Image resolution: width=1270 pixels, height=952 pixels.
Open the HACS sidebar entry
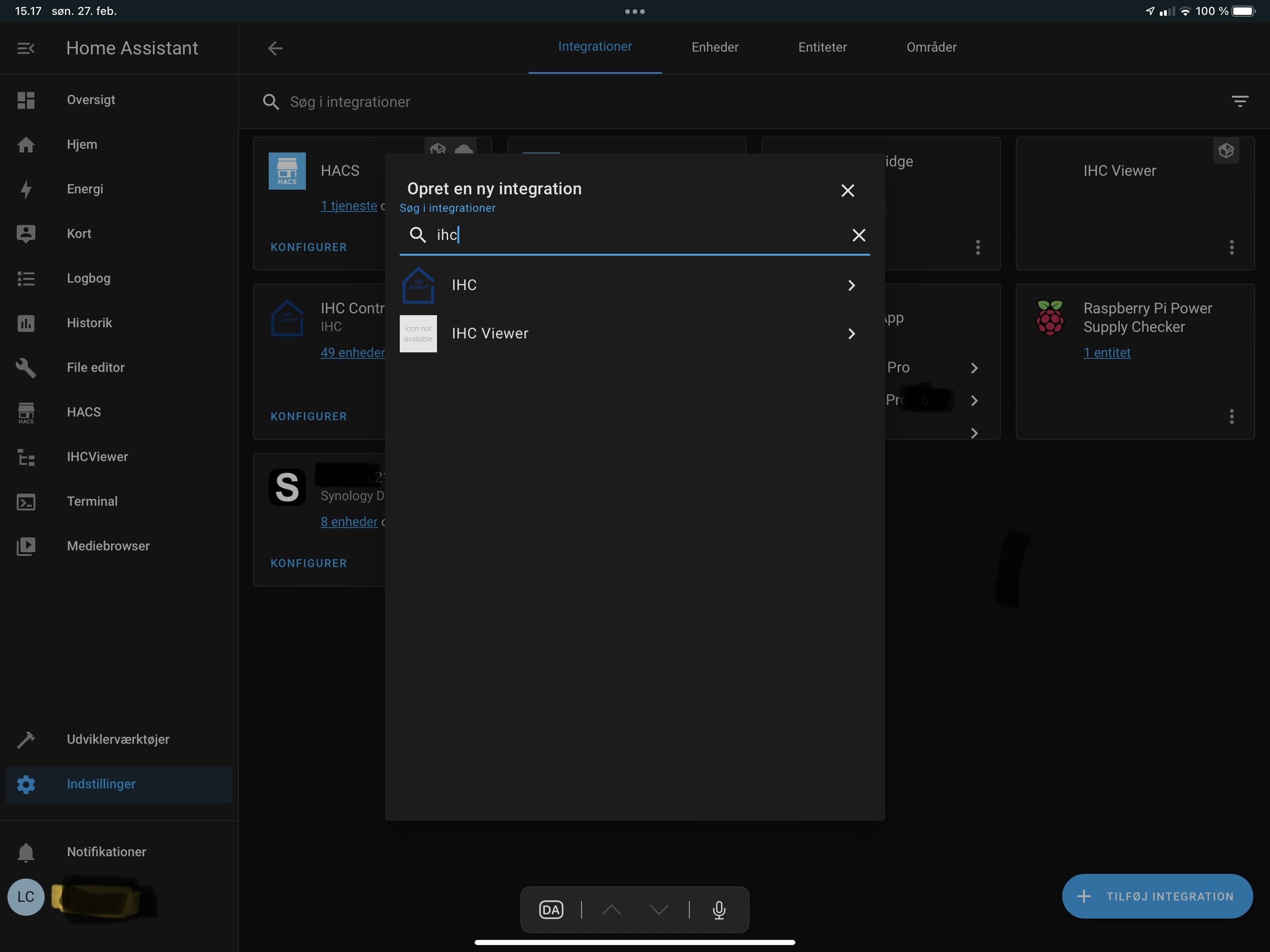pyautogui.click(x=83, y=412)
